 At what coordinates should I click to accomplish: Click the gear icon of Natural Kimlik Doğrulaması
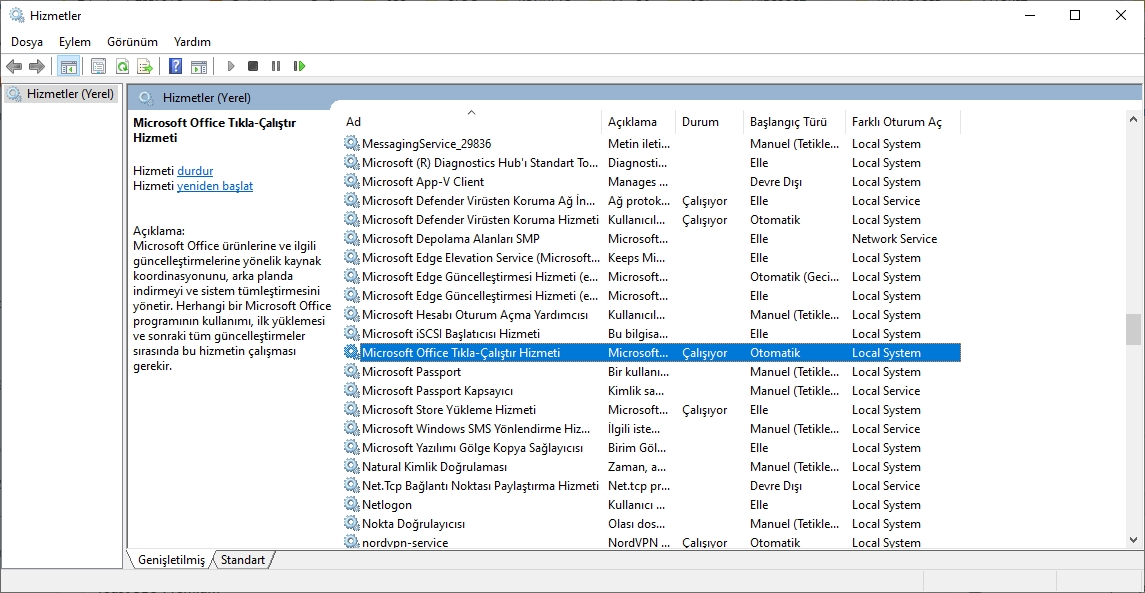tap(352, 467)
